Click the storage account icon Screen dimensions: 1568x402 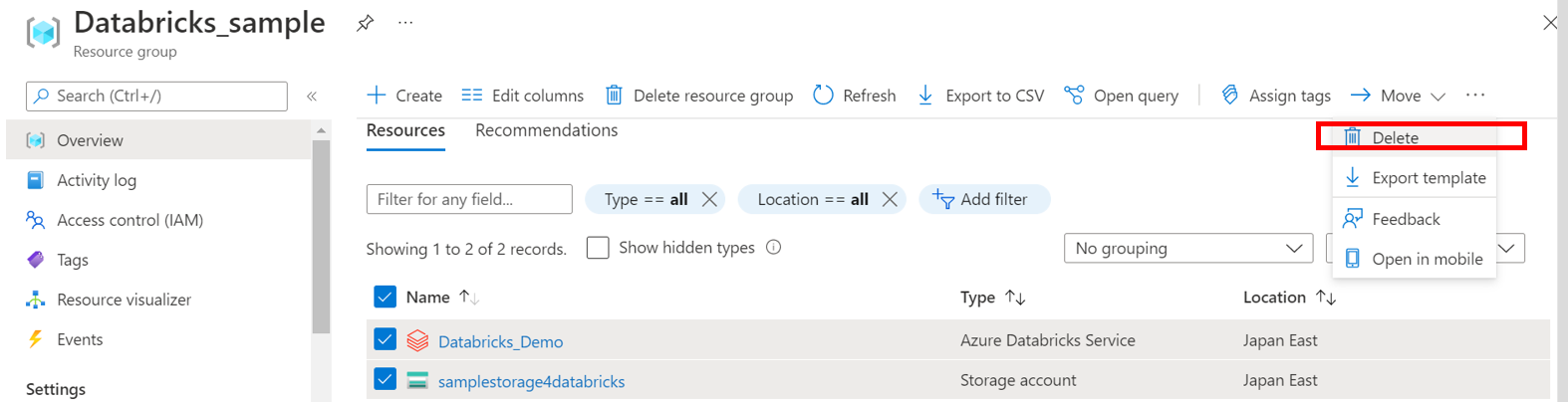pyautogui.click(x=417, y=380)
